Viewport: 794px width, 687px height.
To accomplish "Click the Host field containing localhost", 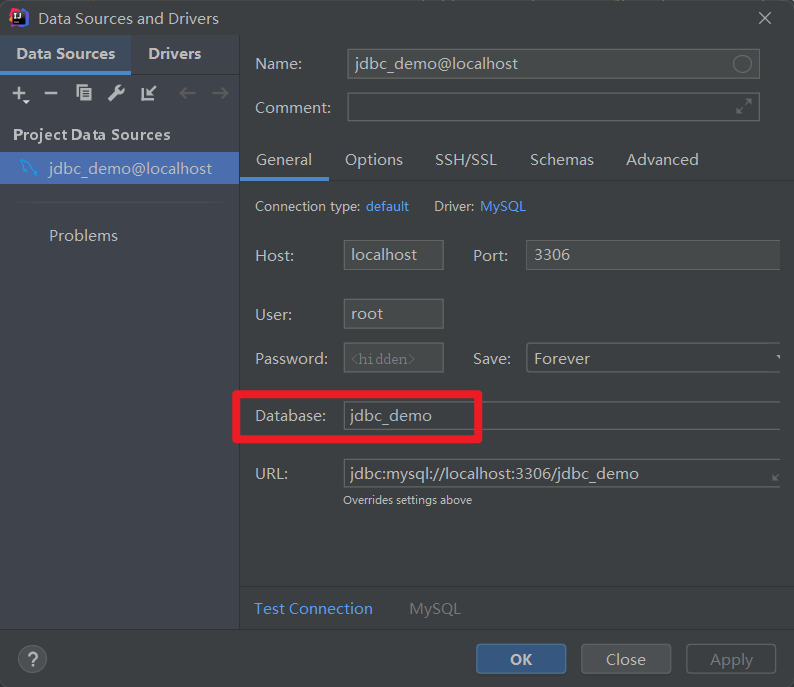I will point(393,255).
